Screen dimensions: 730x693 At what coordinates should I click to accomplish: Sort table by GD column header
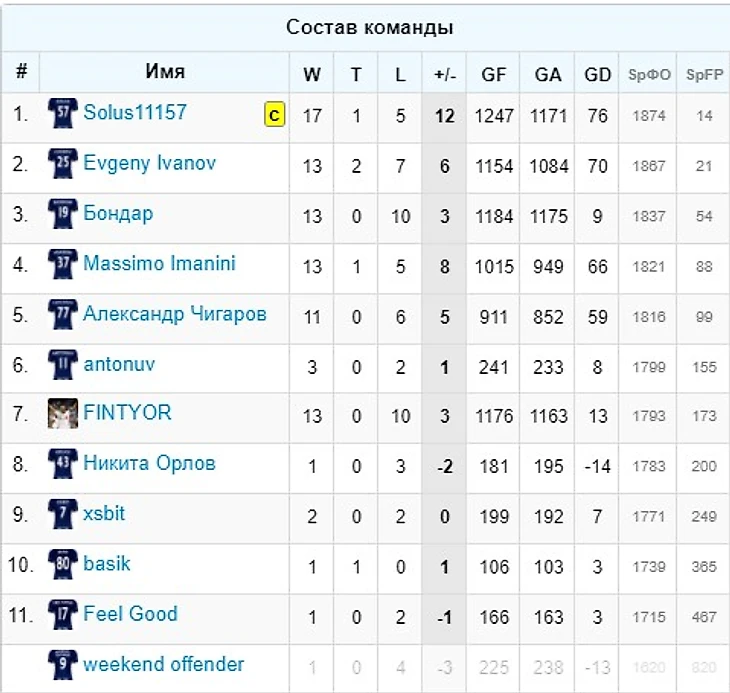pyautogui.click(x=597, y=74)
